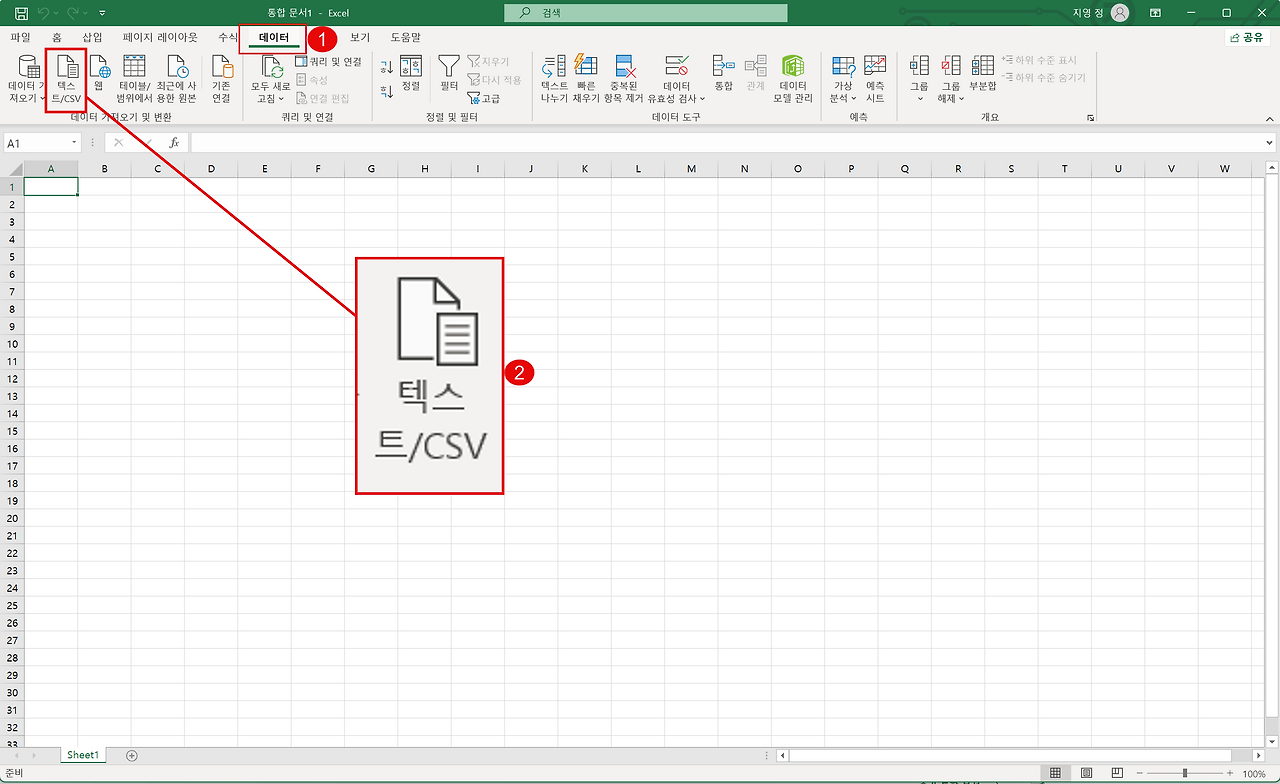Viewport: 1280px width, 784px height.
Task: Switch to the Insert (삽입) tab
Action: pyautogui.click(x=92, y=37)
